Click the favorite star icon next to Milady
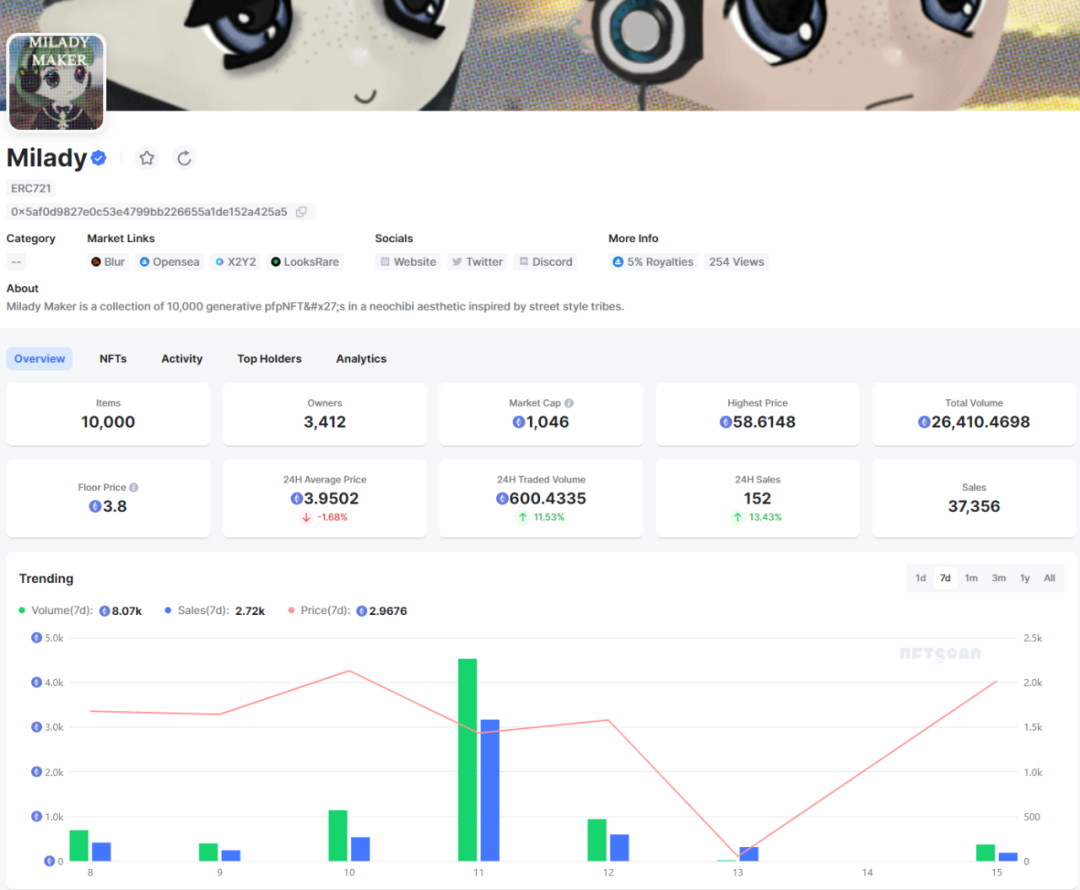 coord(147,158)
